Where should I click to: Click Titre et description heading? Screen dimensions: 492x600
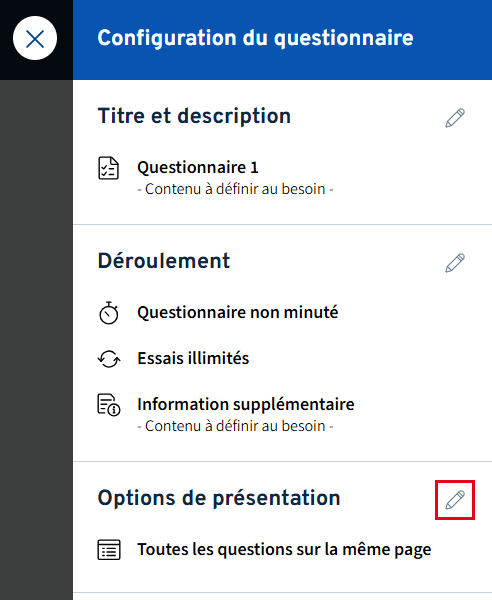click(x=194, y=116)
